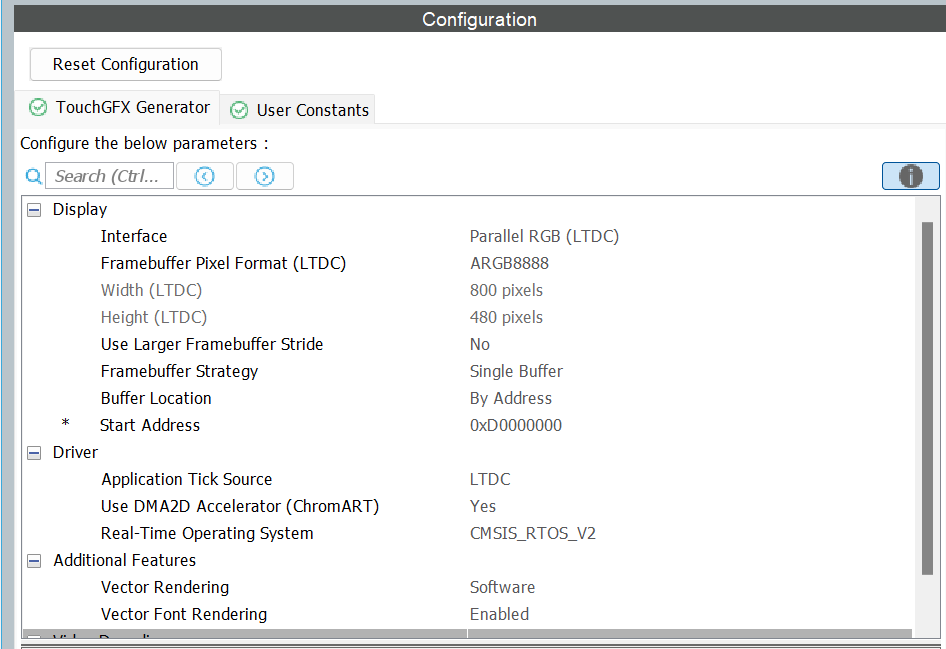
Task: Open the Real-Time Operating System value
Action: click(532, 534)
